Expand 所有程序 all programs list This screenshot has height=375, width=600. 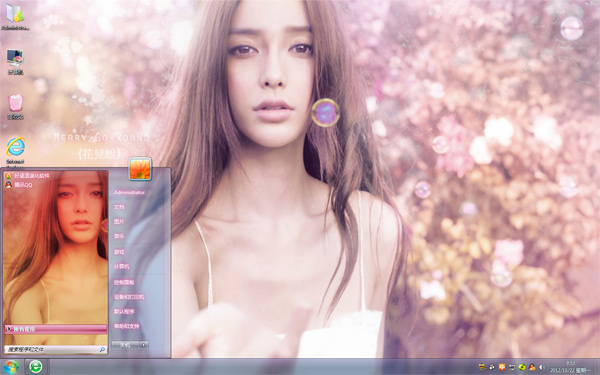[x=56, y=329]
